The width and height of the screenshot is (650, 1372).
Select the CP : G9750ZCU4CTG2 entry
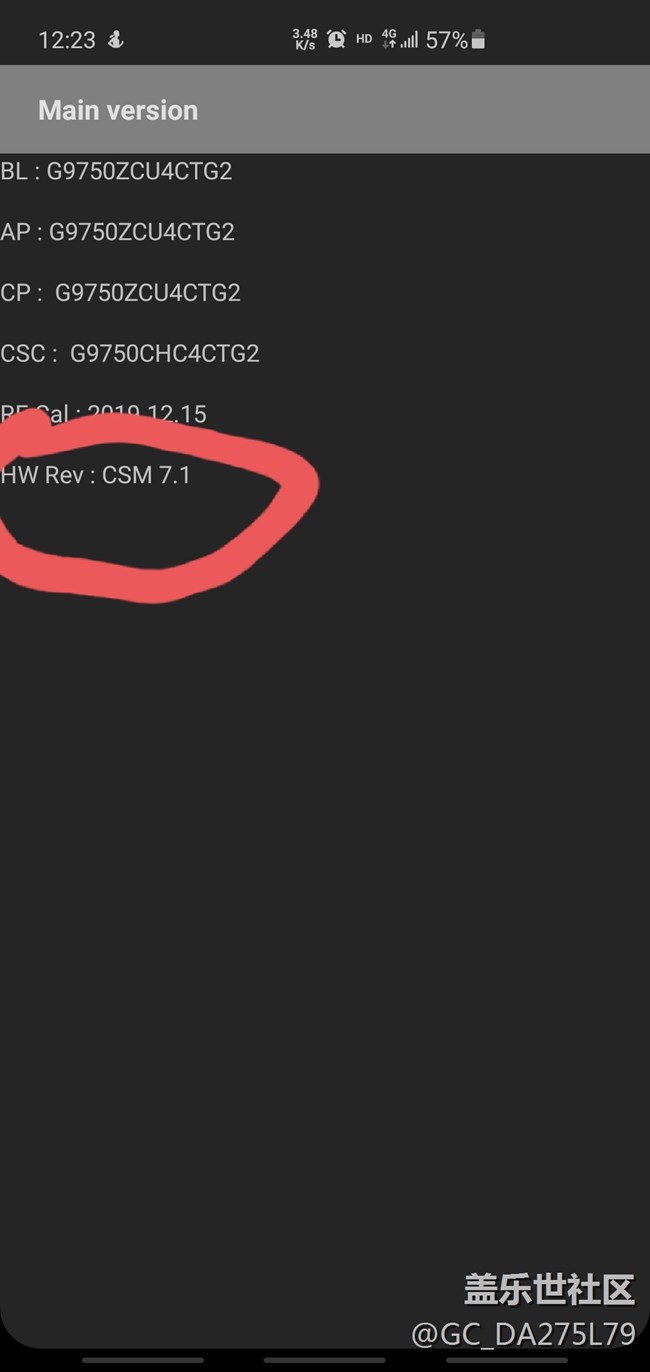tap(120, 293)
